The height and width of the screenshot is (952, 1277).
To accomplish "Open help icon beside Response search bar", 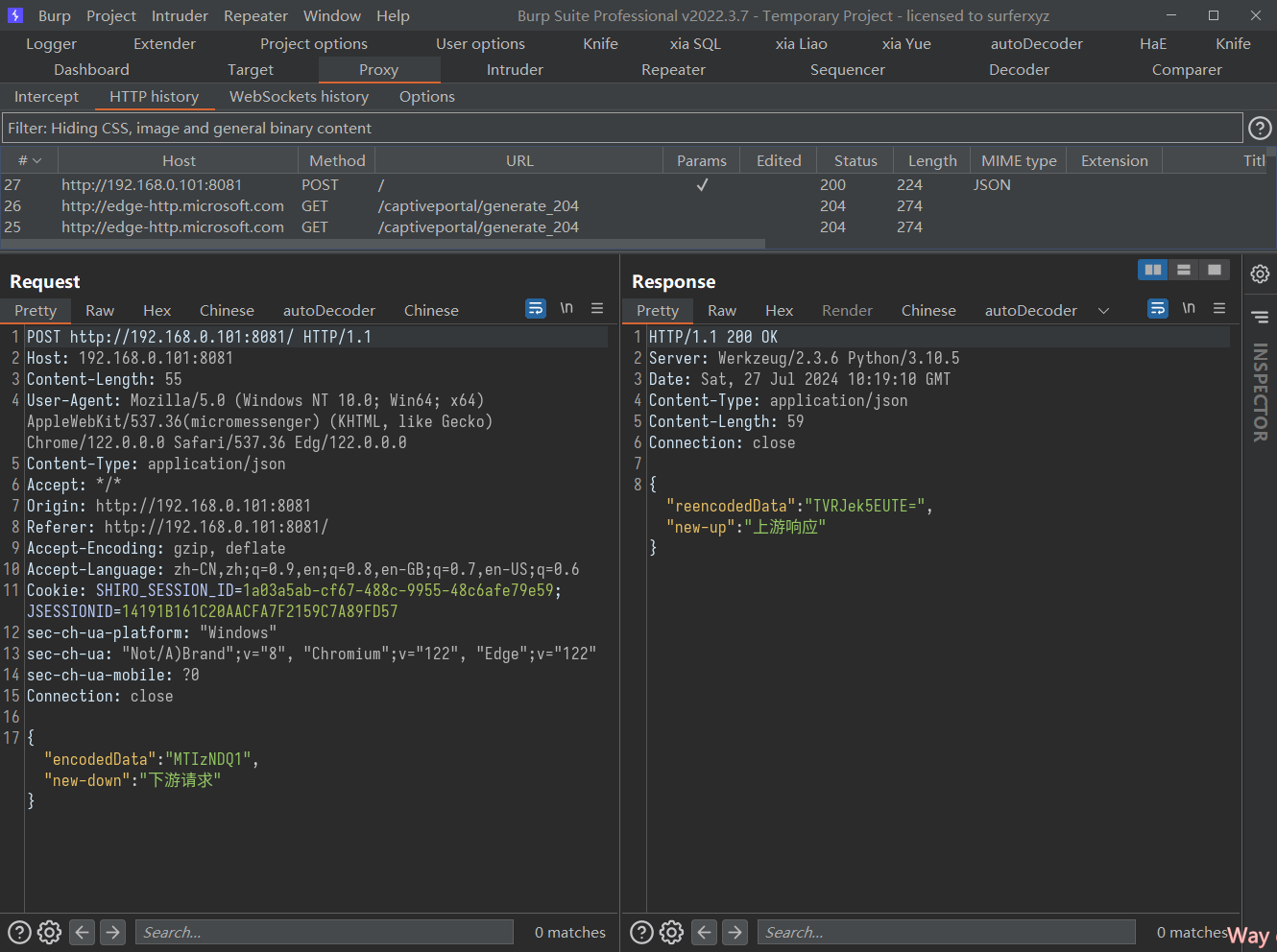I will [641, 932].
